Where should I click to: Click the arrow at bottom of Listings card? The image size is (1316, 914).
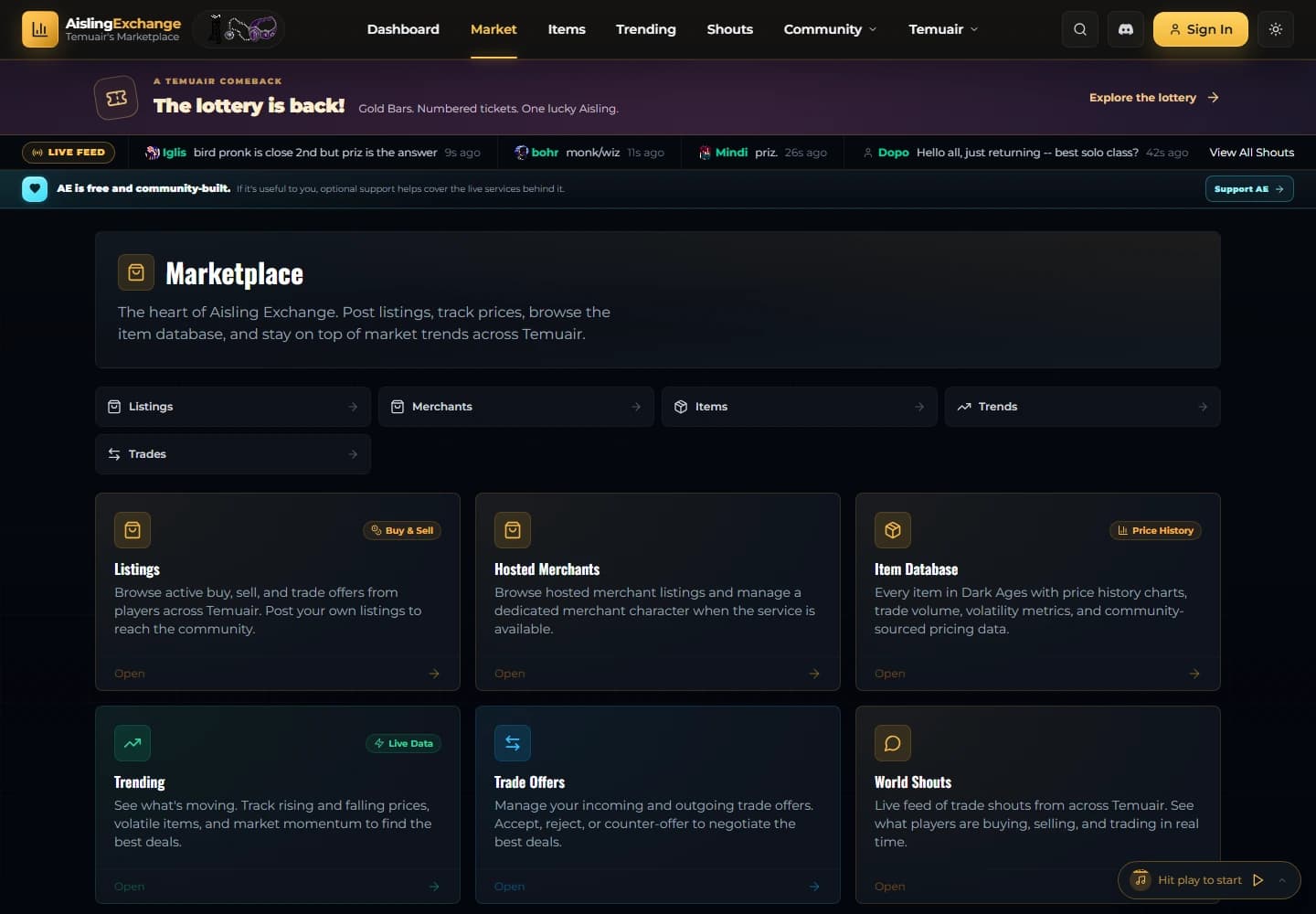tap(434, 674)
